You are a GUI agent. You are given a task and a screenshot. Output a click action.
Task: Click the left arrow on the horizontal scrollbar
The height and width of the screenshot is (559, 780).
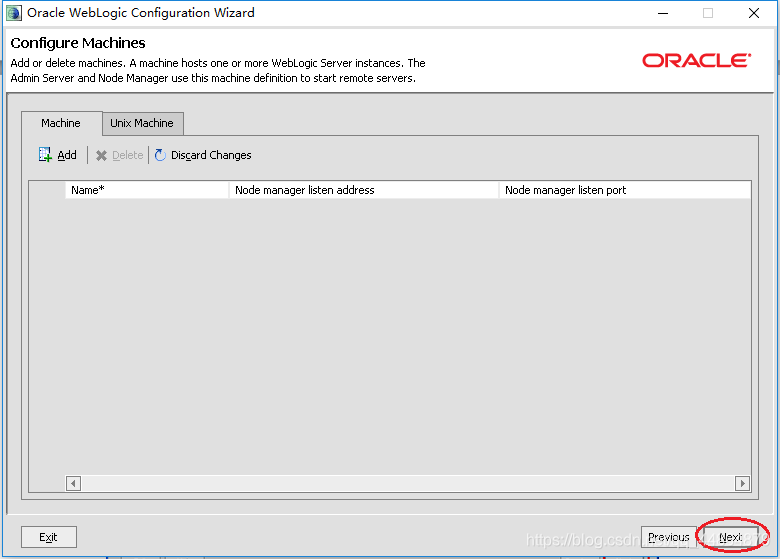point(73,483)
